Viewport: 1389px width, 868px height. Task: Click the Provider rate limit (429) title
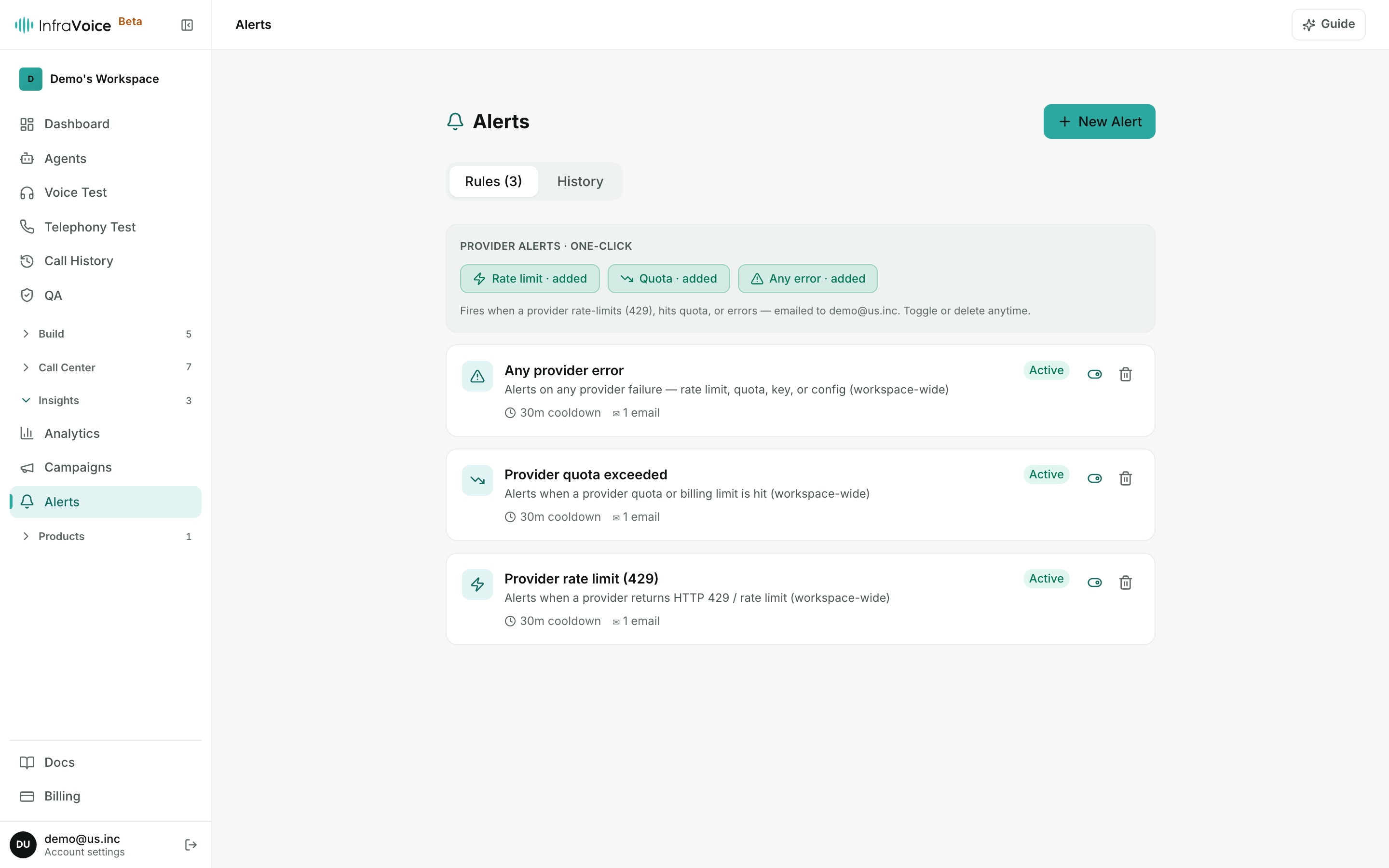pos(581,579)
